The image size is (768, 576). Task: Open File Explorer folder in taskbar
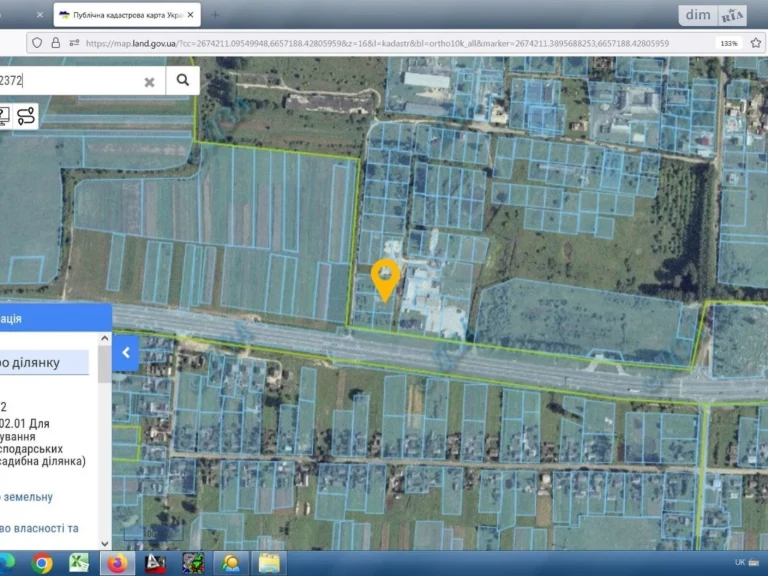pyautogui.click(x=269, y=563)
